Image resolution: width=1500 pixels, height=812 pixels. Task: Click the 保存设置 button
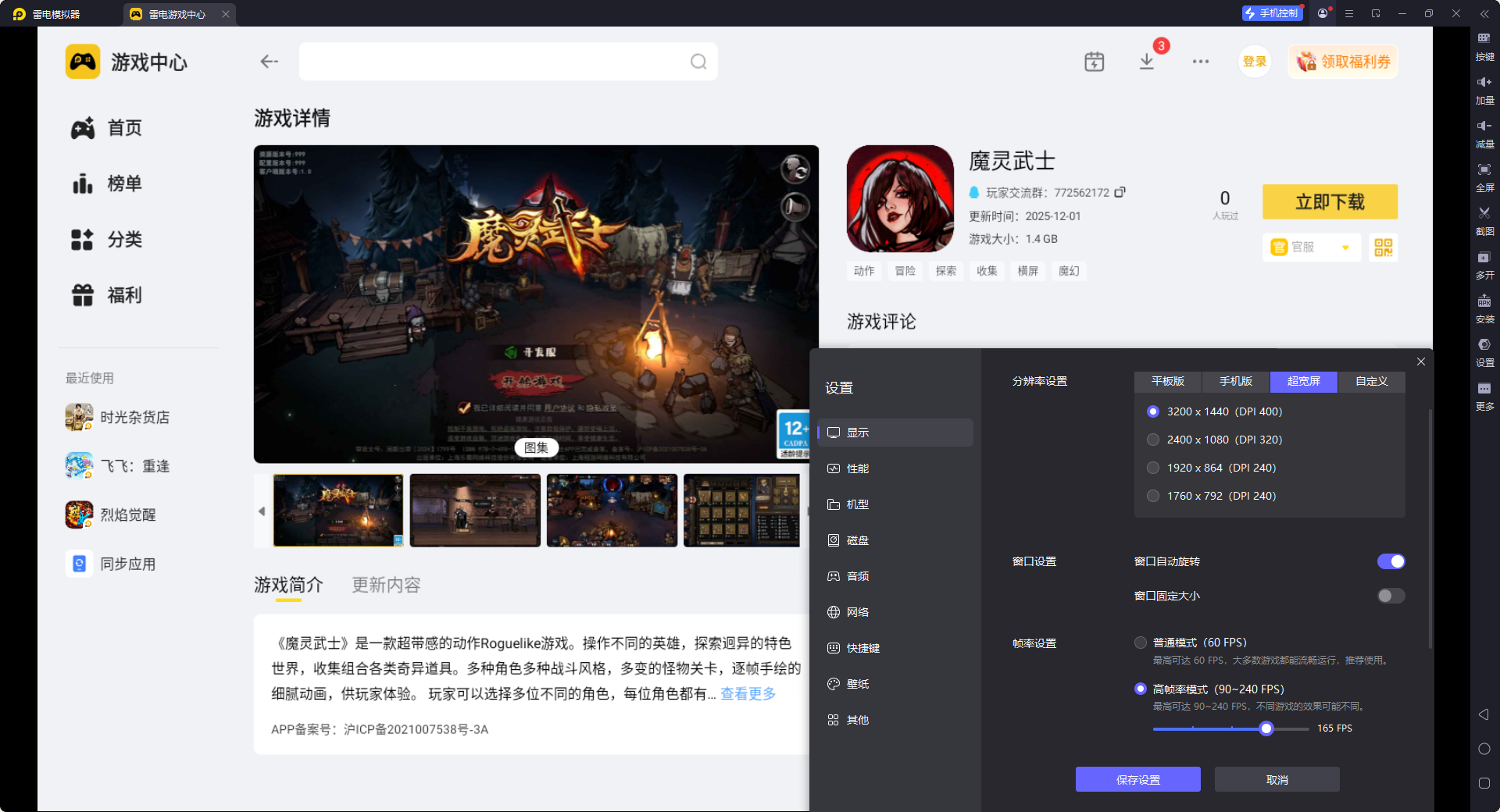[1137, 778]
